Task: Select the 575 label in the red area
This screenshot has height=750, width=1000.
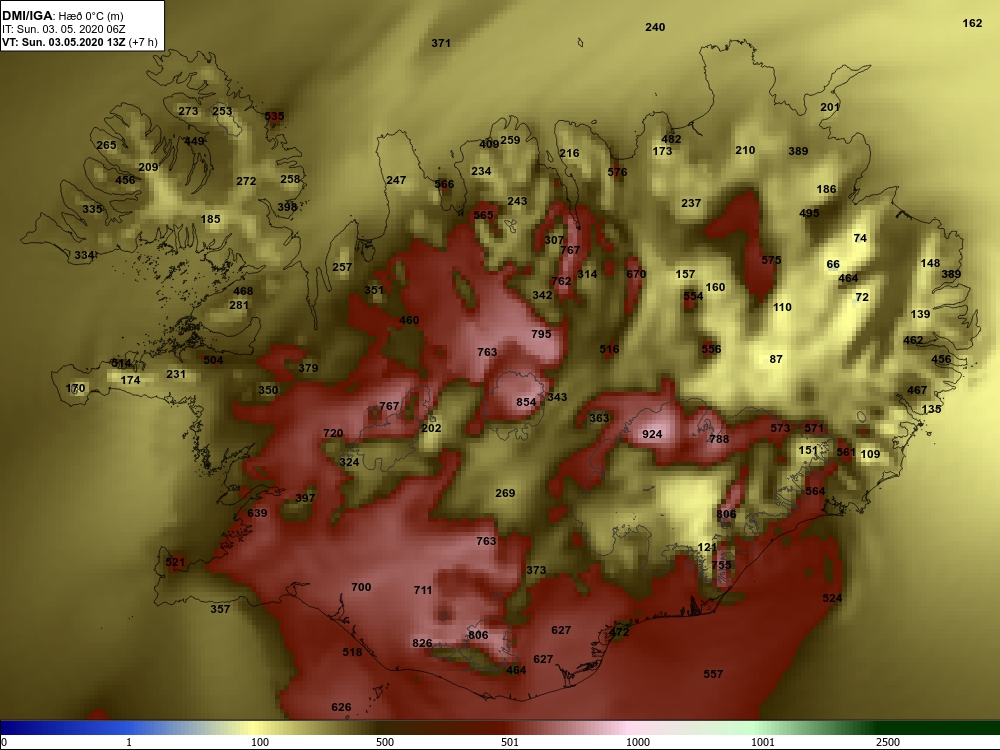Action: coord(771,260)
